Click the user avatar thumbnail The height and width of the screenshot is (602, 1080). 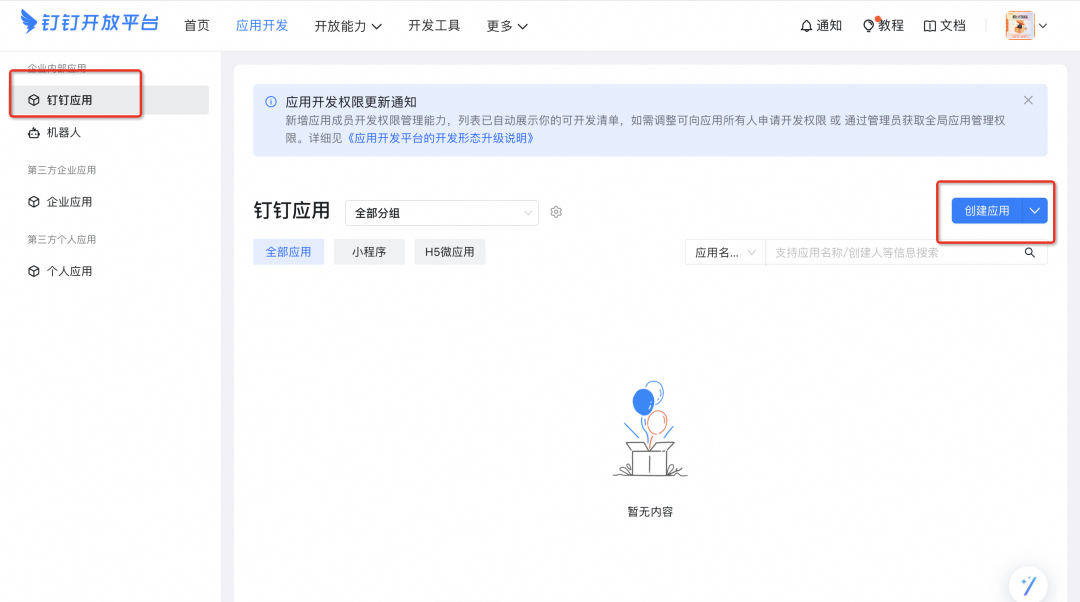point(1019,26)
